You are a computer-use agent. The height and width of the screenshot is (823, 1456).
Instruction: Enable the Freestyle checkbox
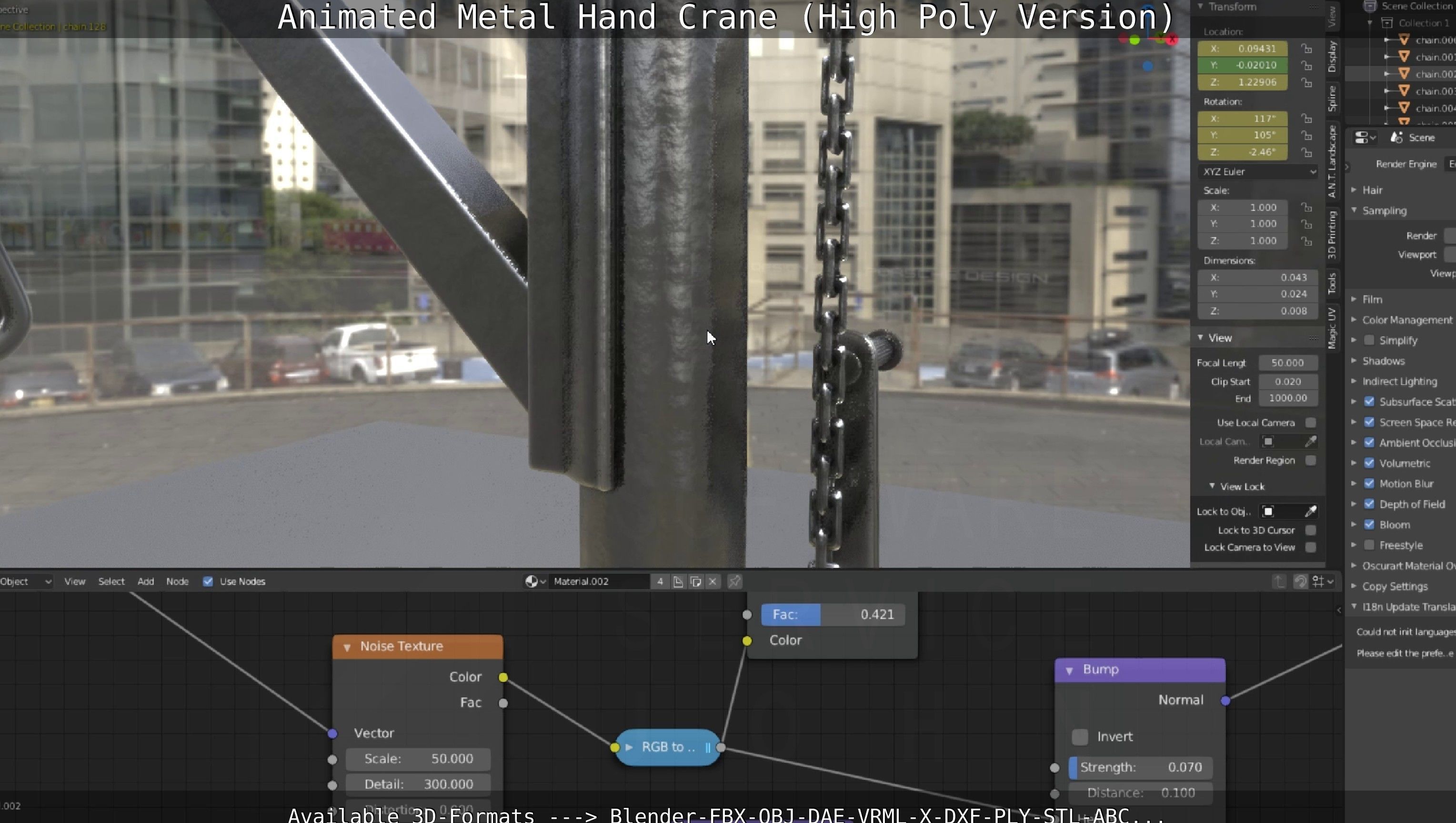(1369, 545)
